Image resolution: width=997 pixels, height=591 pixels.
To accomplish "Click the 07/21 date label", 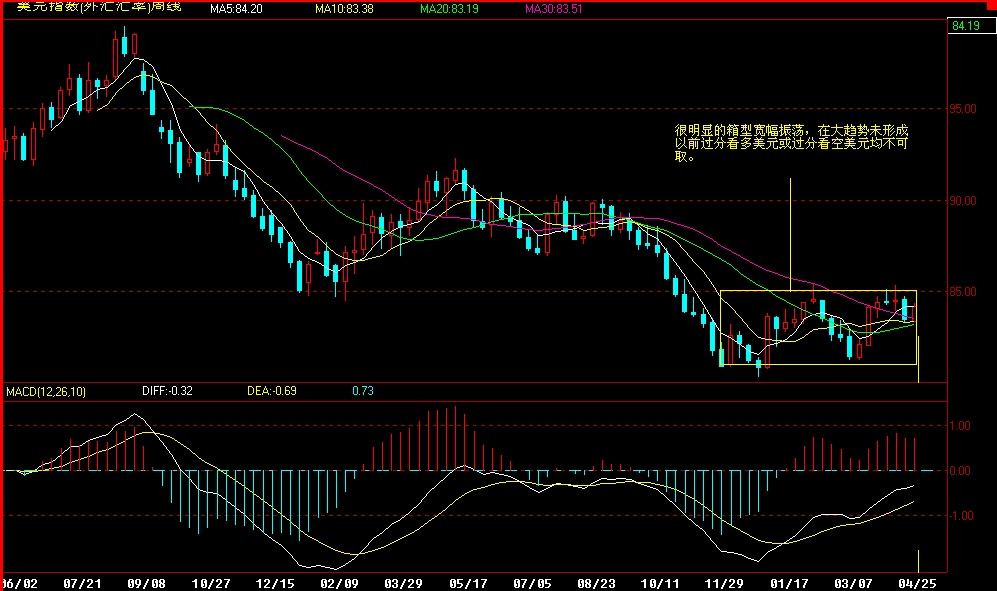I will [83, 583].
